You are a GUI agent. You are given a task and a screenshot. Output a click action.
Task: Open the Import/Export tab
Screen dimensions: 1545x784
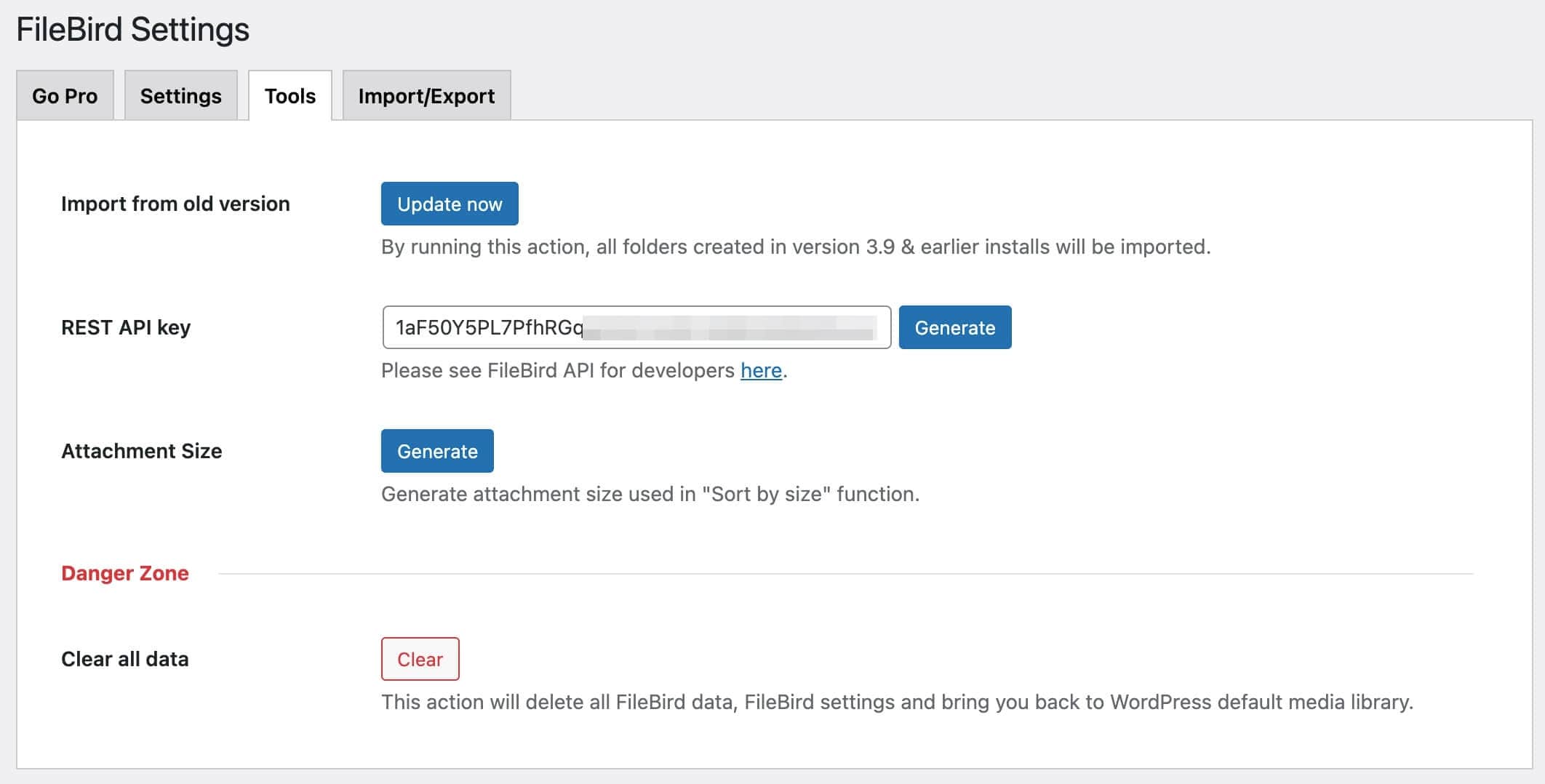[x=426, y=95]
